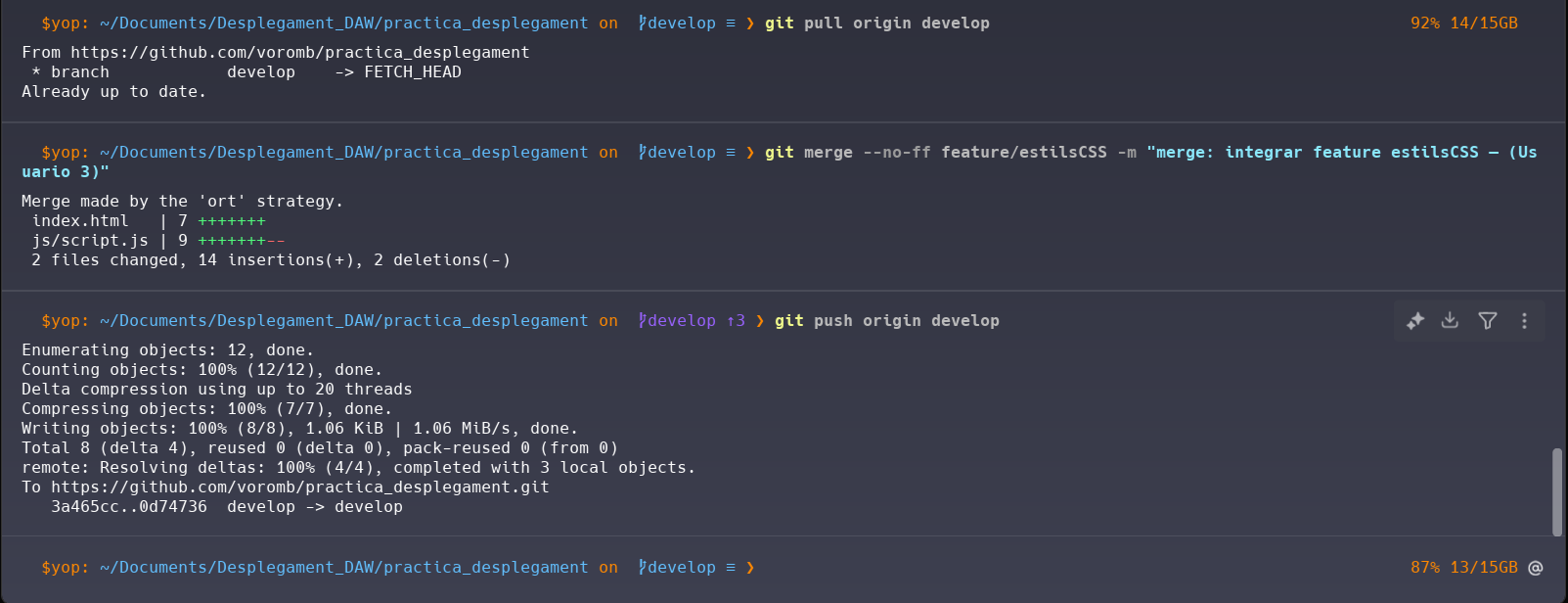Click the 92% 14/15GB memory indicator
The width and height of the screenshot is (1568, 603).
[1463, 23]
